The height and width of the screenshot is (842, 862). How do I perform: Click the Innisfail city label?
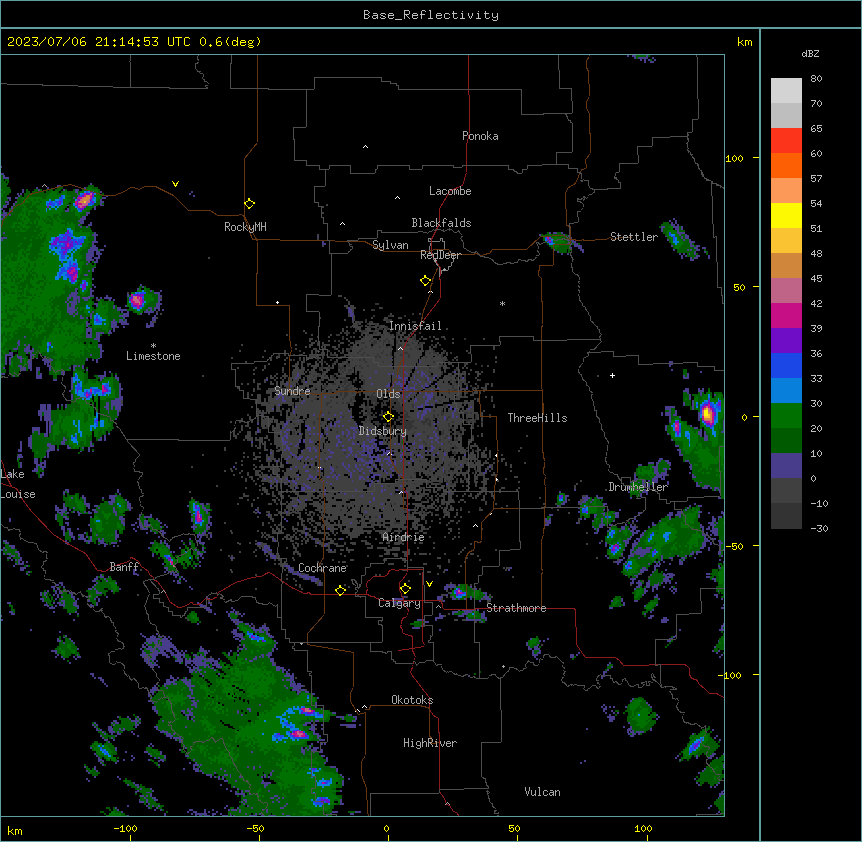pos(415,326)
